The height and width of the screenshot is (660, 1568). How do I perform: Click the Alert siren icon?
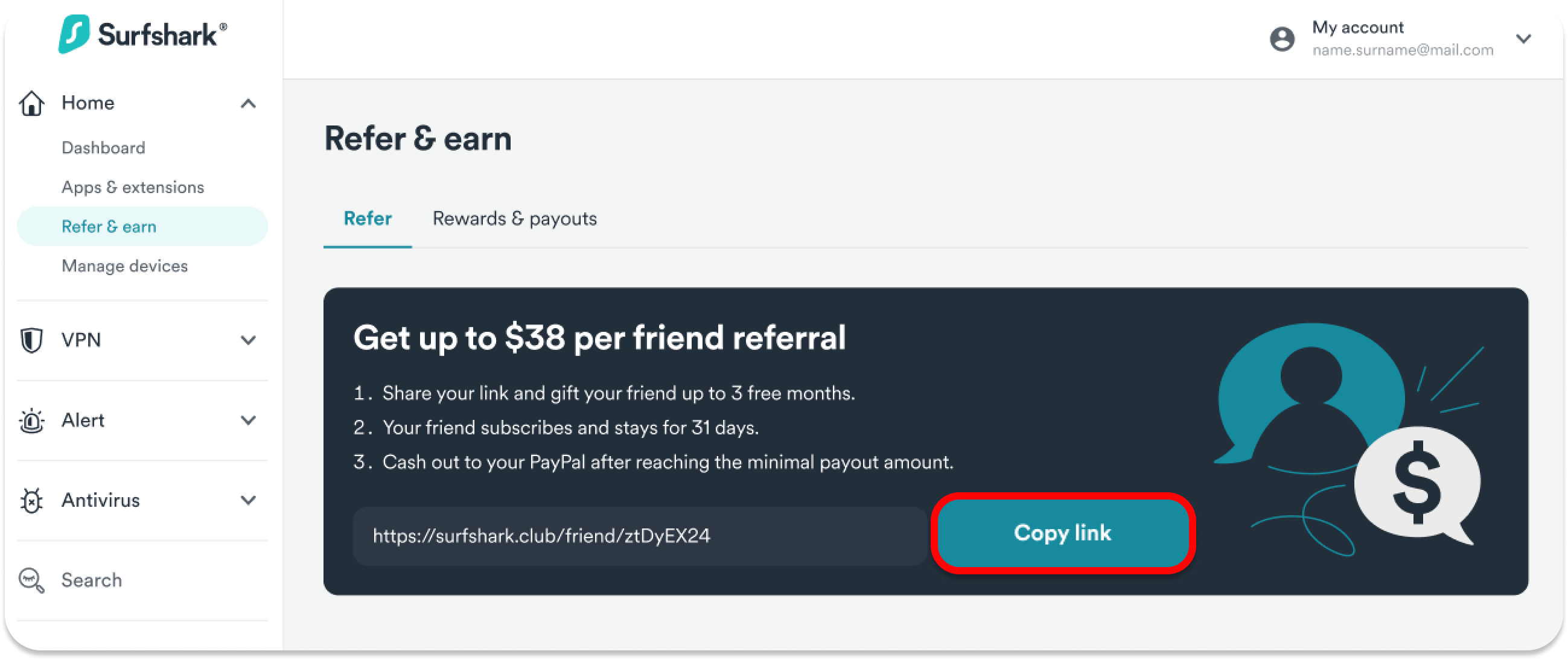coord(31,421)
